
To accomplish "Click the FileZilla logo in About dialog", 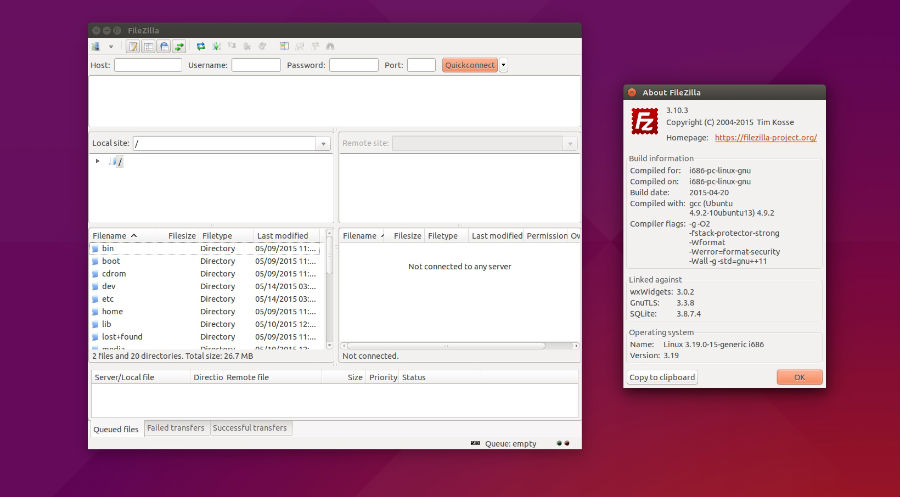I will (645, 121).
